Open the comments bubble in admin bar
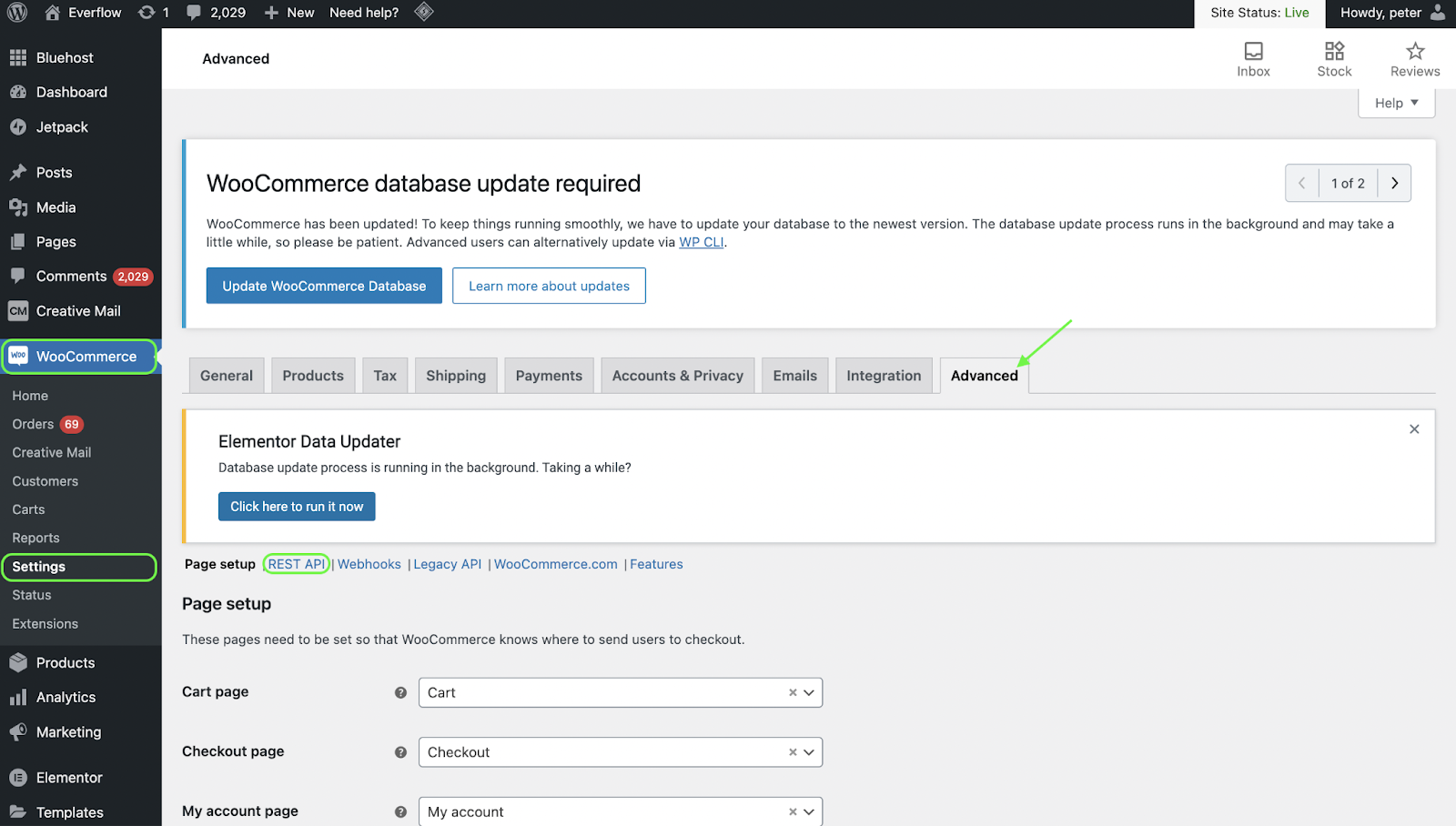Screen dimensions: 1456x826 point(194,13)
